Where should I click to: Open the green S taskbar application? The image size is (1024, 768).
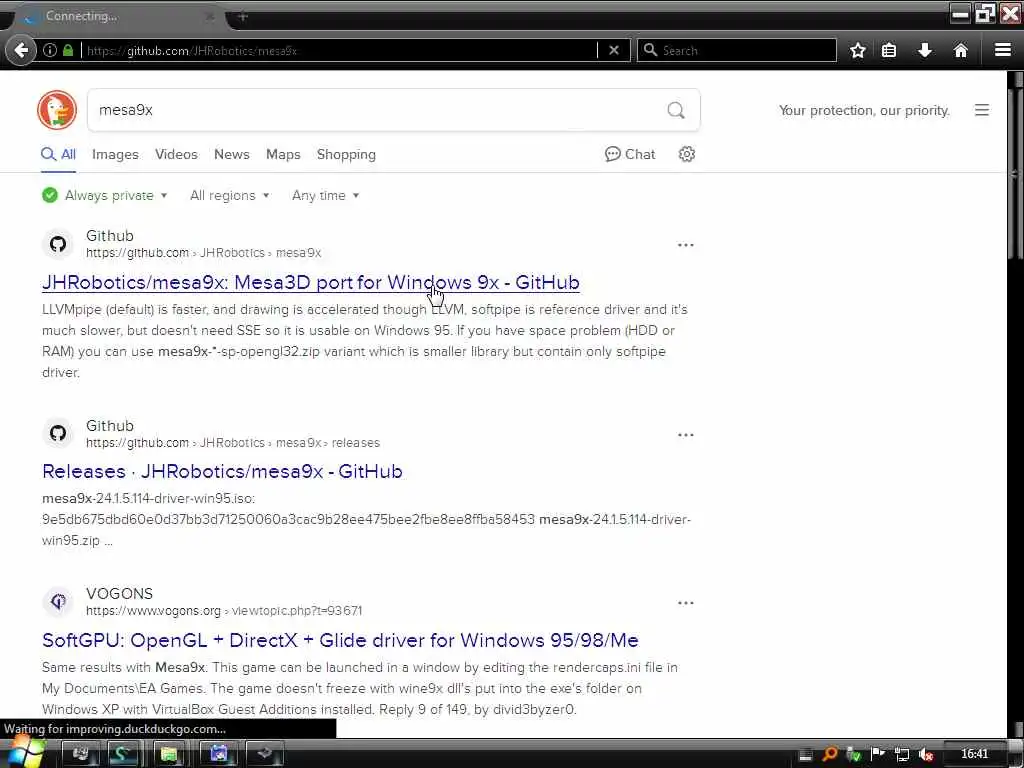click(x=122, y=754)
